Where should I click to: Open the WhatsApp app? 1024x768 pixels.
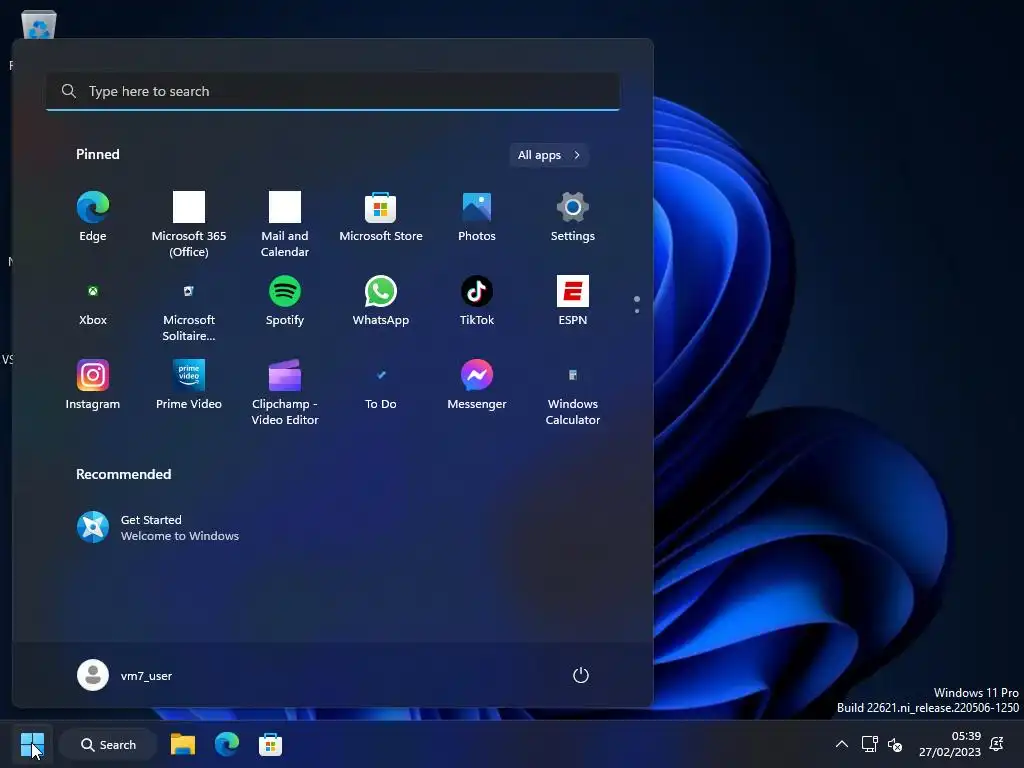point(381,302)
